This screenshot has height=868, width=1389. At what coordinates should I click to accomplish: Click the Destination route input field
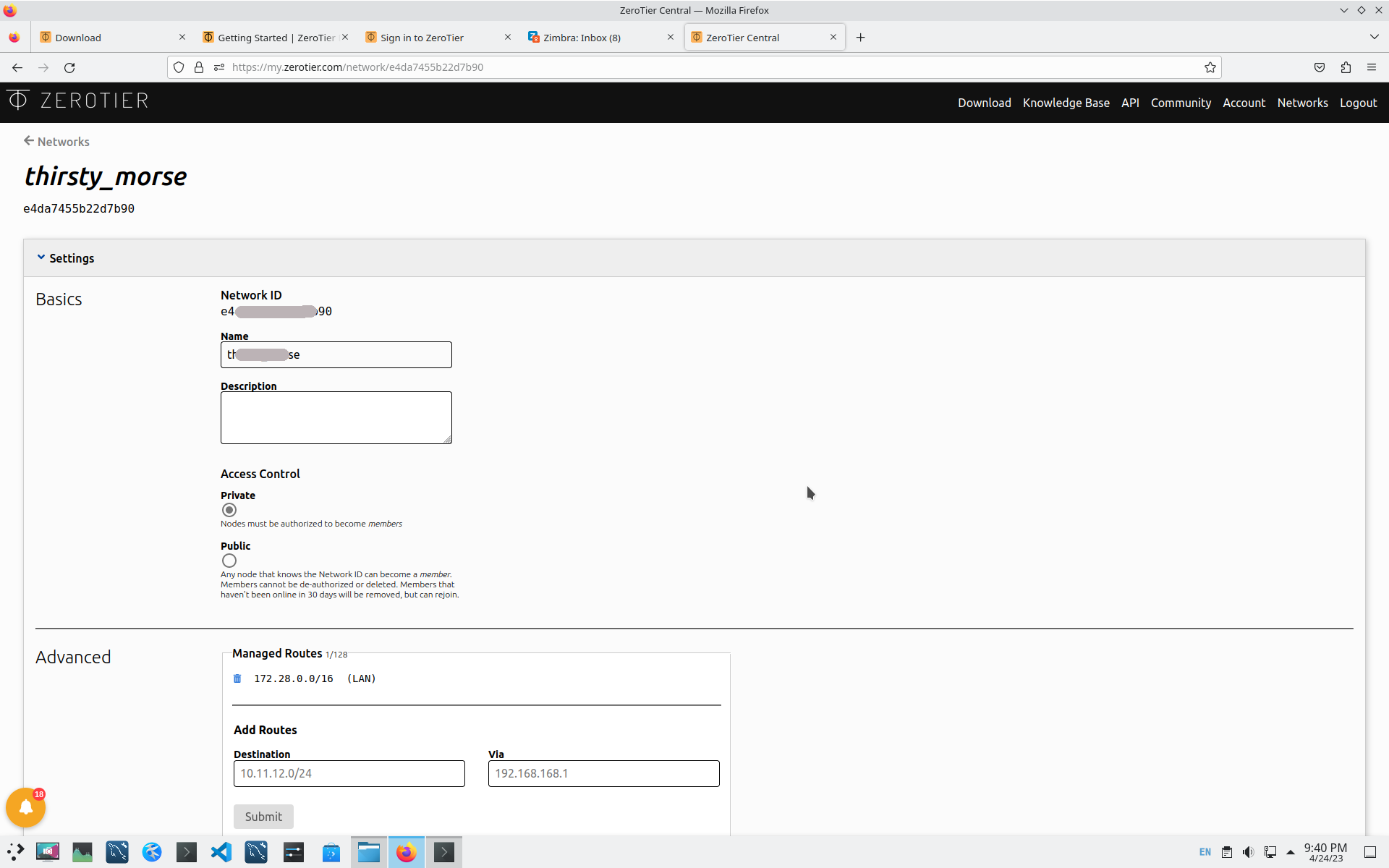click(349, 773)
